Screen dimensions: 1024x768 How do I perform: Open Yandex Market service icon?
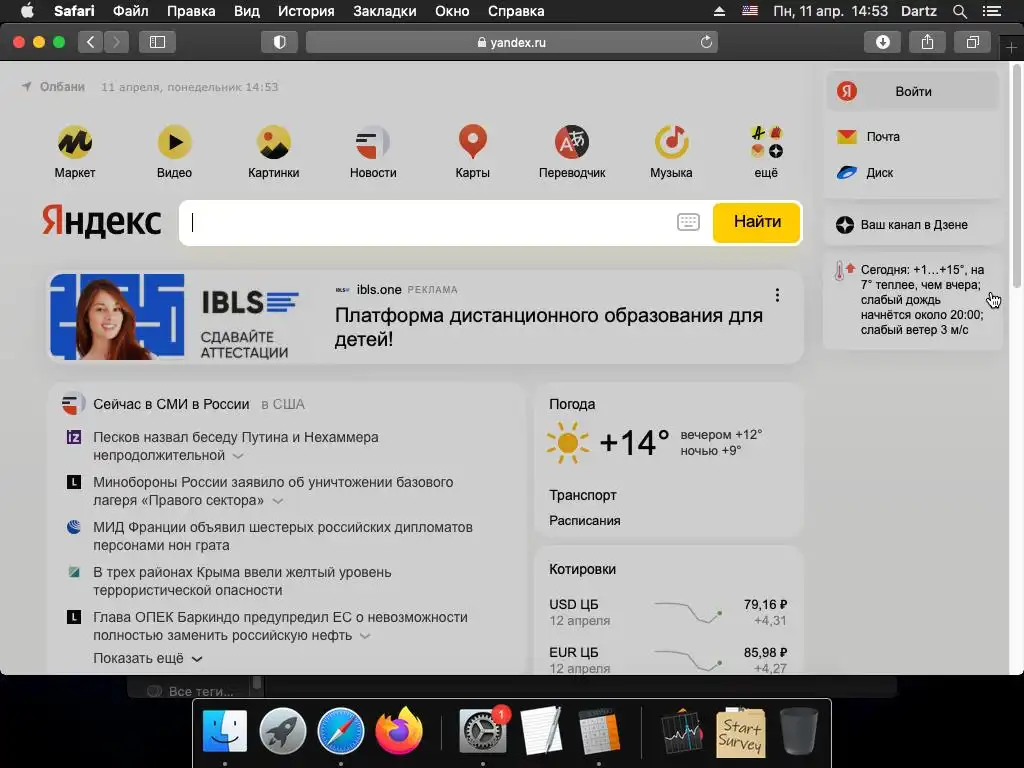tap(74, 142)
